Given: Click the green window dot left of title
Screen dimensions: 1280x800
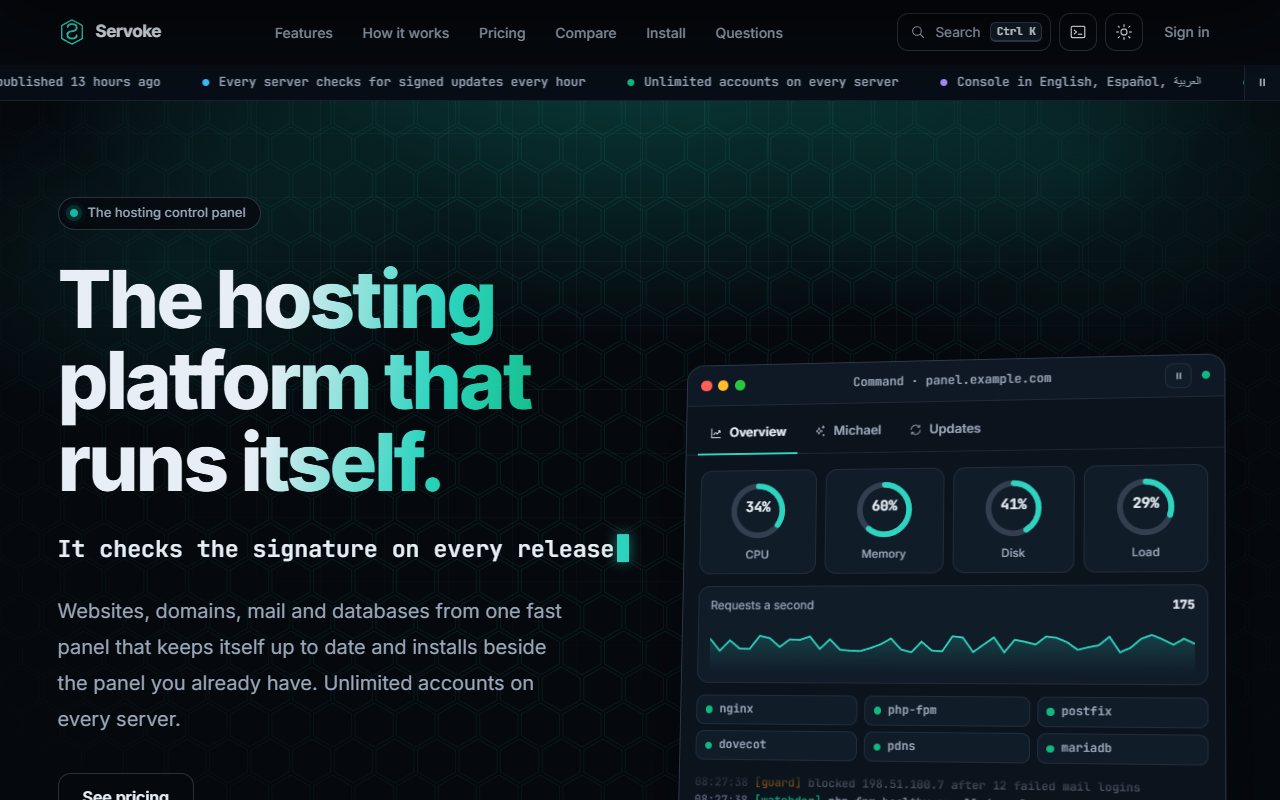Looking at the screenshot, I should coord(740,385).
